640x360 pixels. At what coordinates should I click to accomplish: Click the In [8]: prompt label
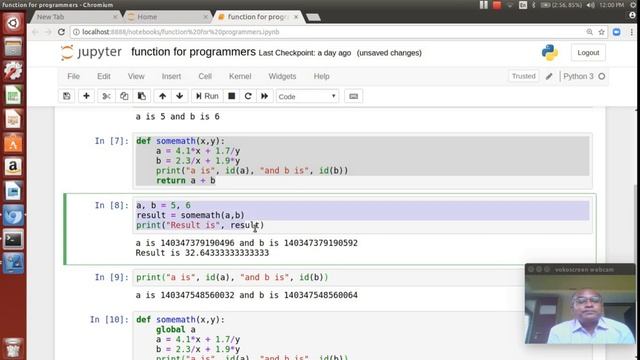[111, 205]
